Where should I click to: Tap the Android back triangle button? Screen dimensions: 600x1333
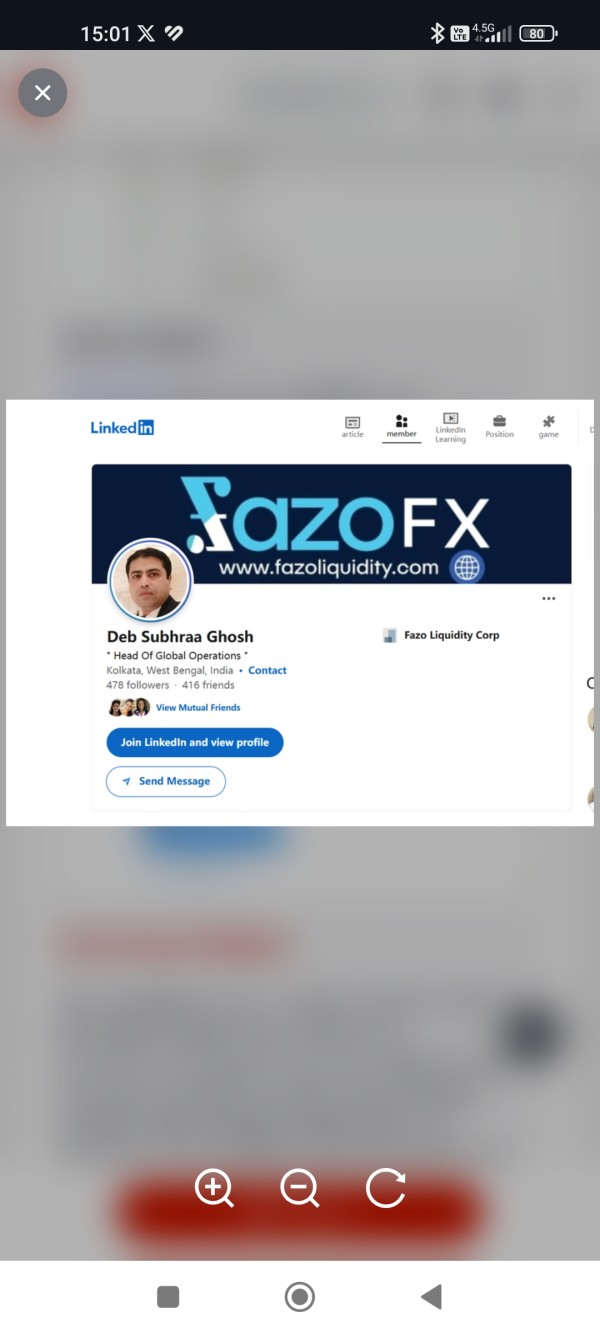point(431,1297)
